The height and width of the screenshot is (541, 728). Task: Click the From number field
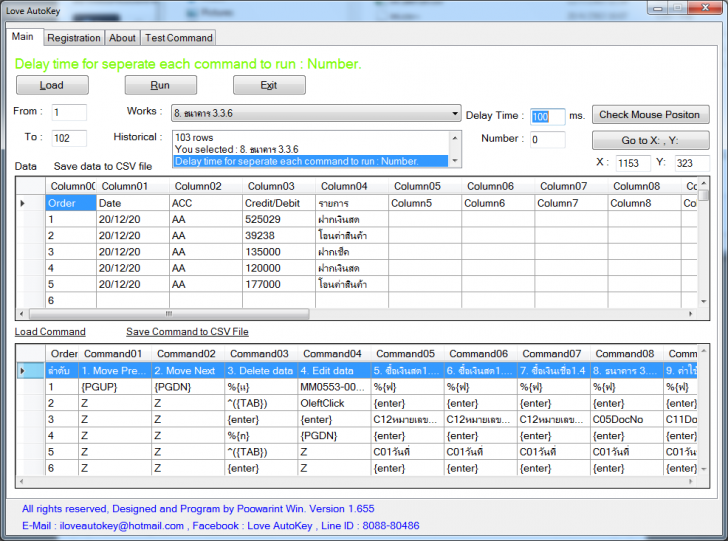tap(68, 113)
